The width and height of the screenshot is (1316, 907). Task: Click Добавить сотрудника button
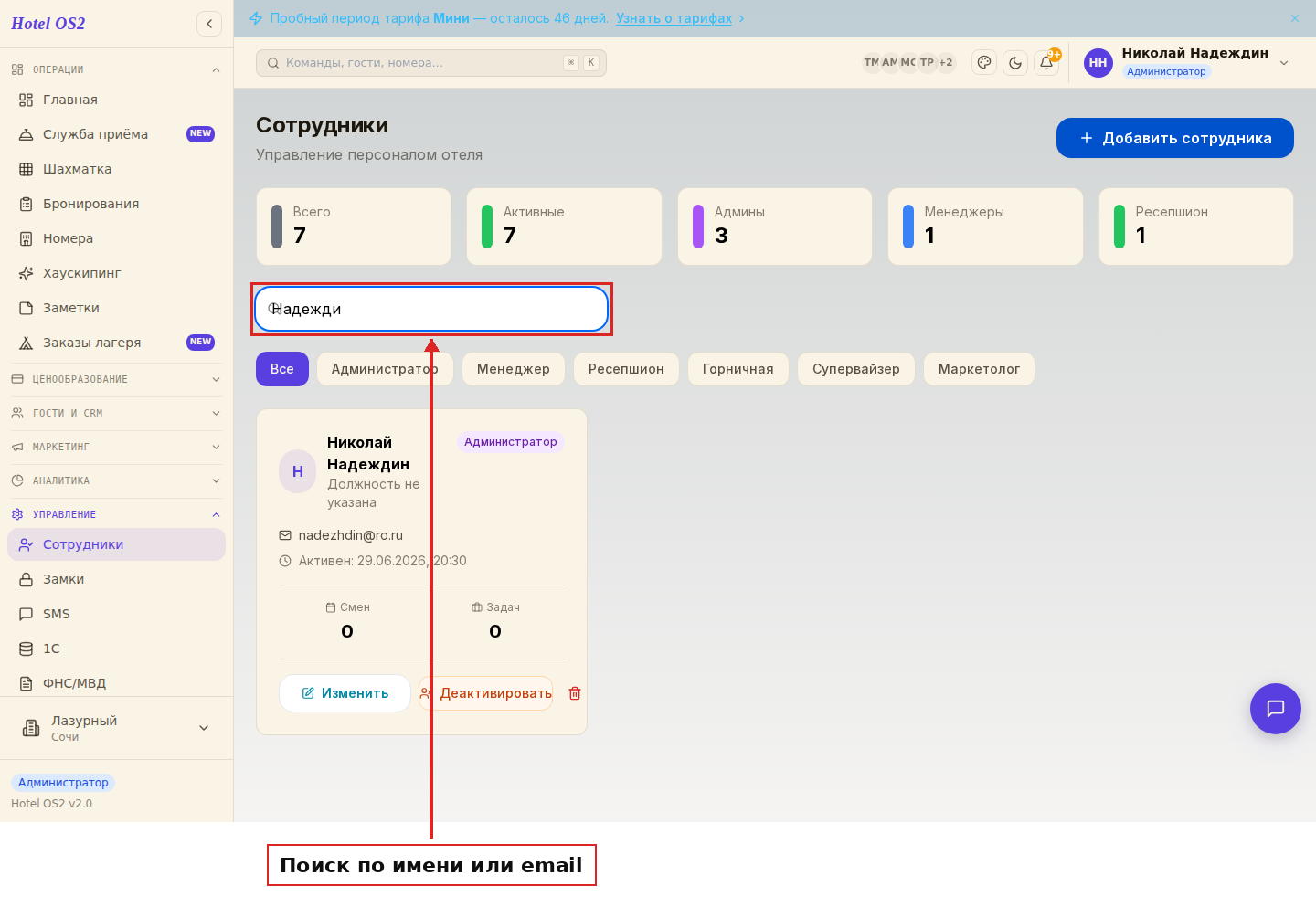[x=1175, y=138]
